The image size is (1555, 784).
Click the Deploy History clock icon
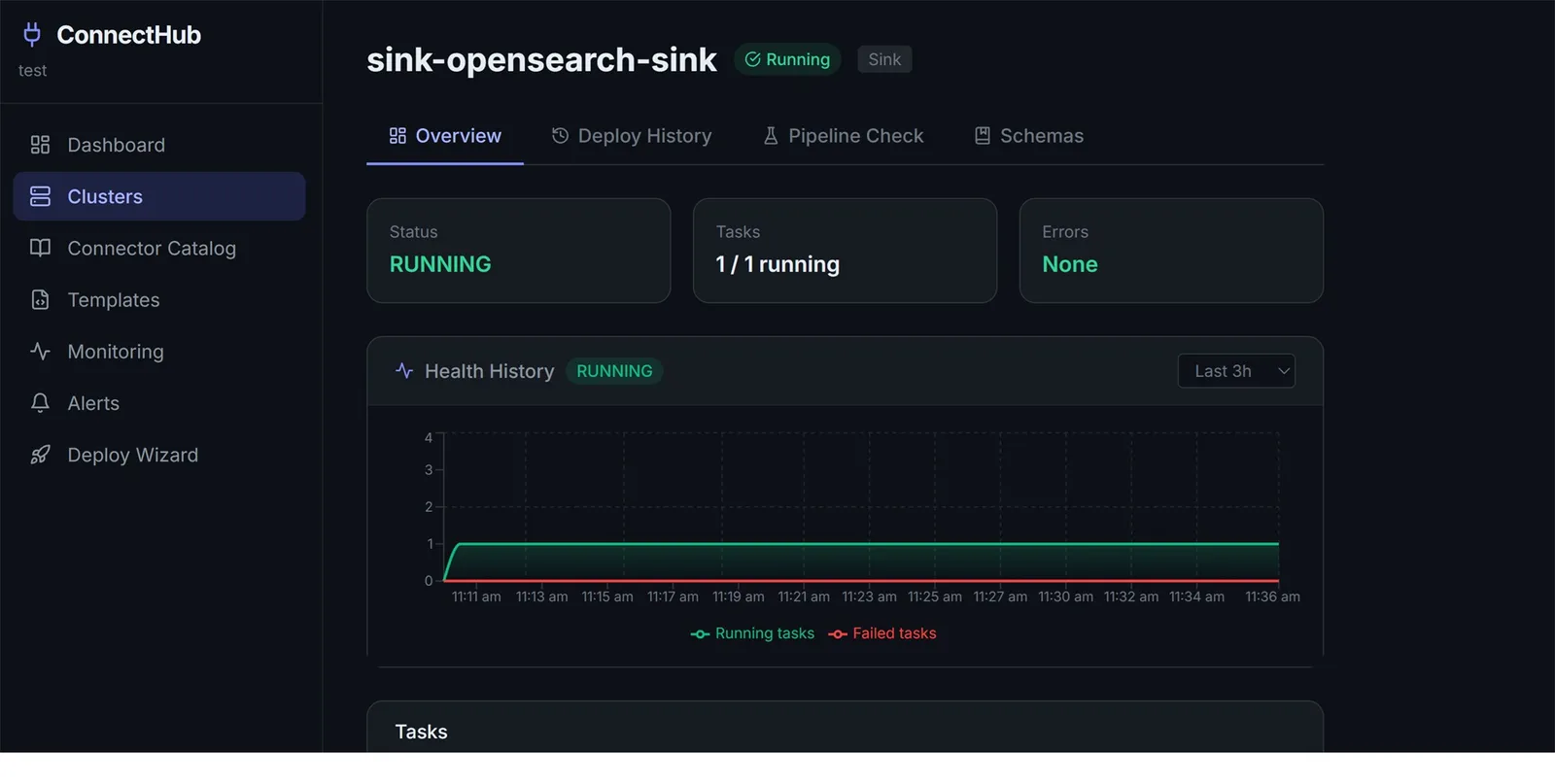tap(560, 136)
